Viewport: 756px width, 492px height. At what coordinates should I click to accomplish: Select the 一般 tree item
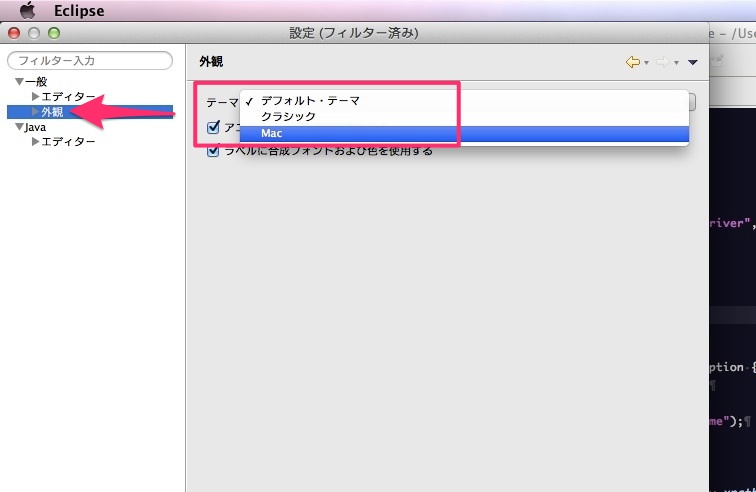[x=36, y=82]
